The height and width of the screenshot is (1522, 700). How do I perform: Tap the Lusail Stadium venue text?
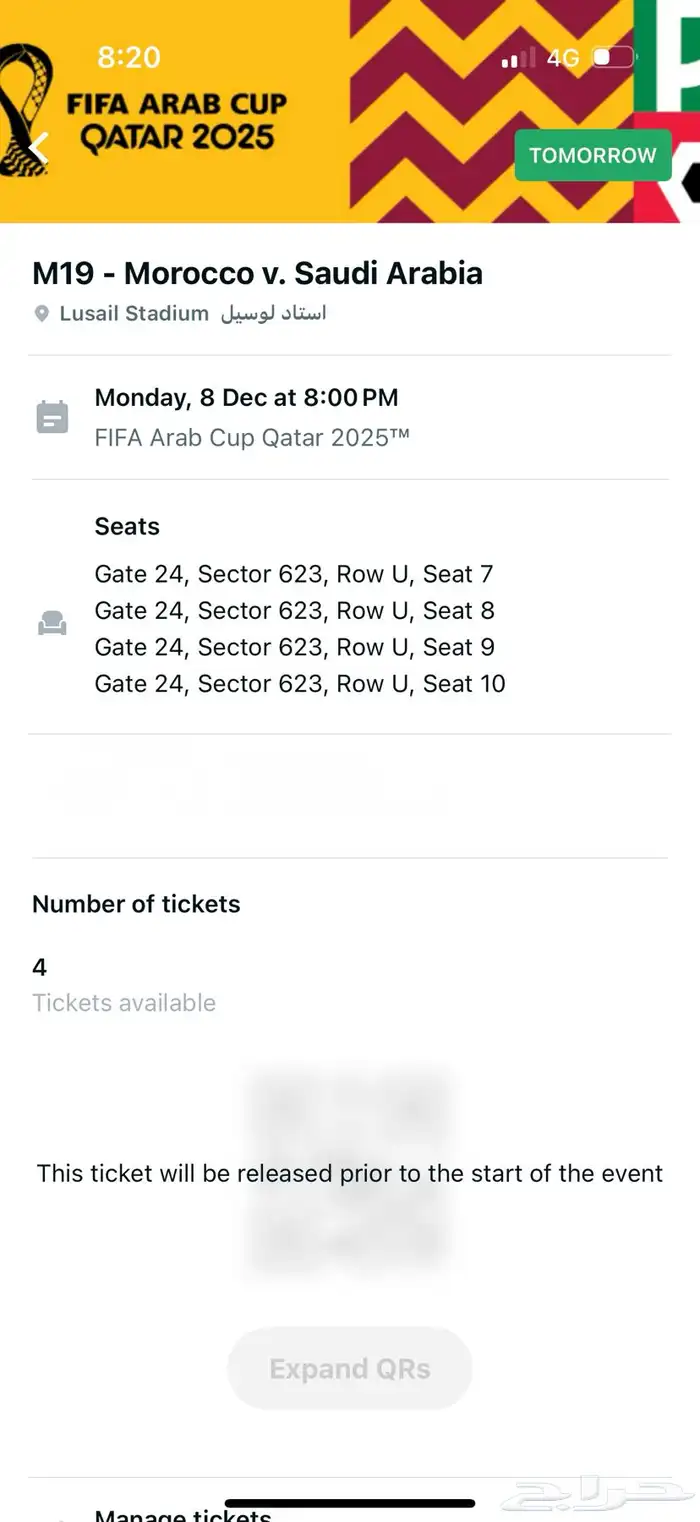coord(134,313)
